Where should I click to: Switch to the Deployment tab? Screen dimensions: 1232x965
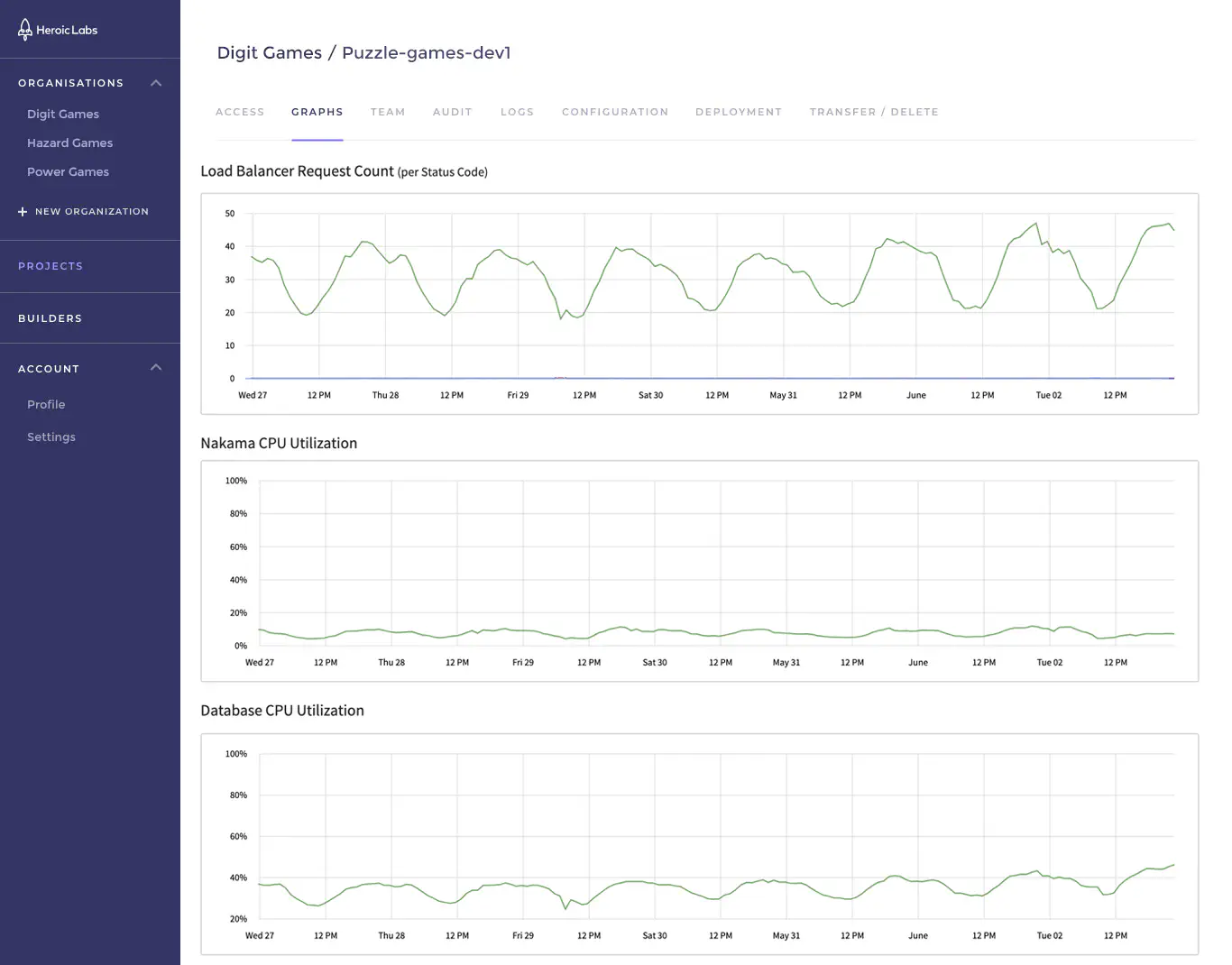pos(739,112)
